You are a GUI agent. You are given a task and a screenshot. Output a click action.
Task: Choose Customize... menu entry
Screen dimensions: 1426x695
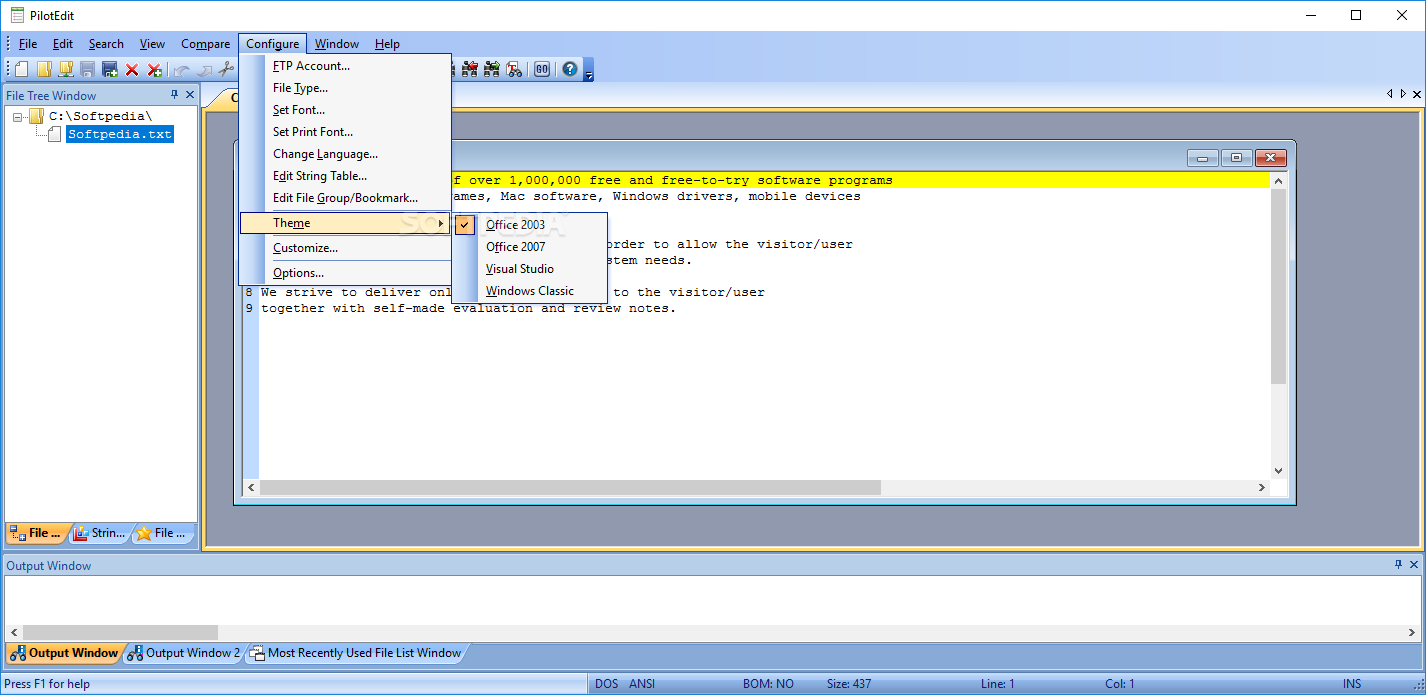pyautogui.click(x=345, y=248)
